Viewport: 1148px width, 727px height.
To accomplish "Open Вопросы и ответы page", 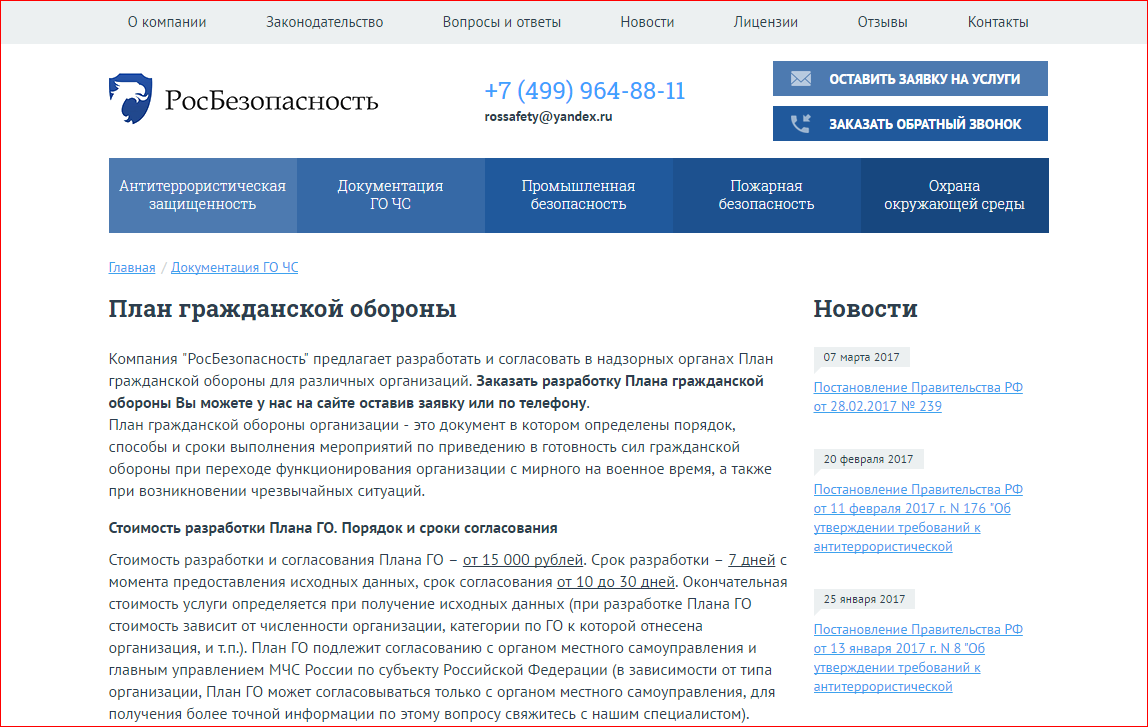I will [501, 22].
